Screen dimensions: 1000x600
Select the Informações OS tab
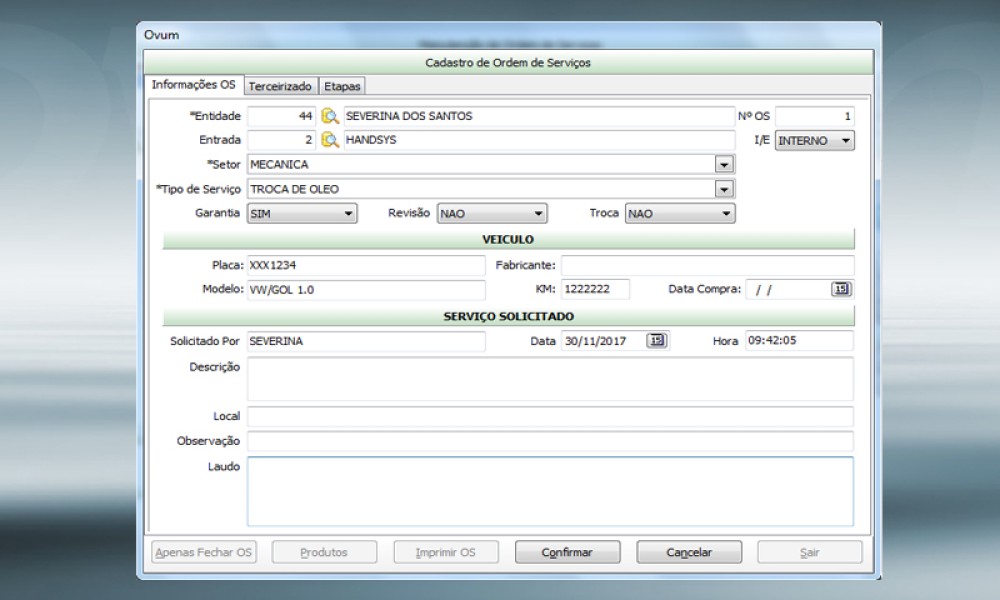(x=193, y=85)
